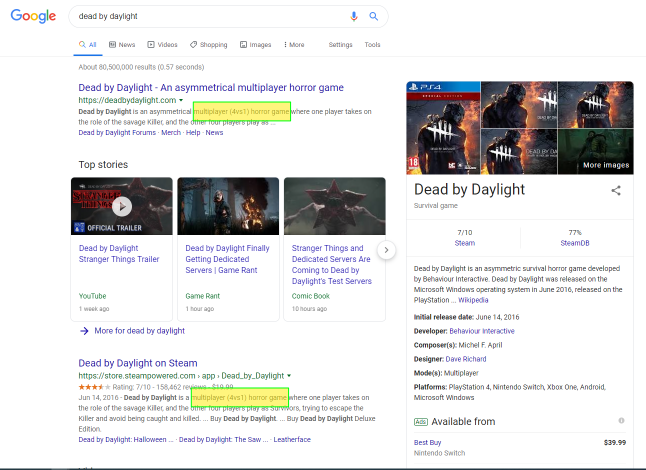Click the Game Rant story thumbnail image
This screenshot has width=646, height=470.
point(228,206)
